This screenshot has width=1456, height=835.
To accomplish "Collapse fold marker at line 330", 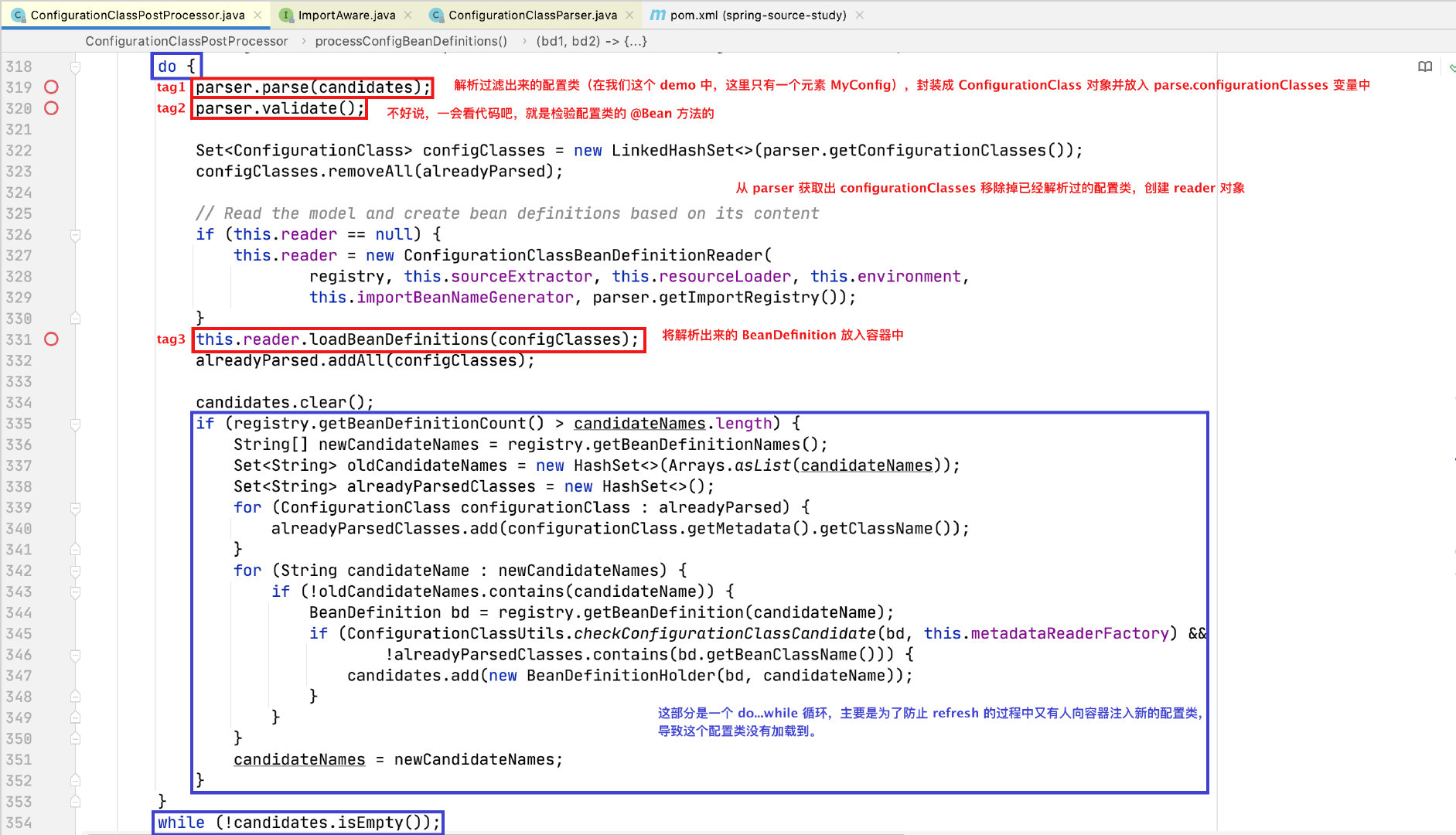I will (x=75, y=319).
